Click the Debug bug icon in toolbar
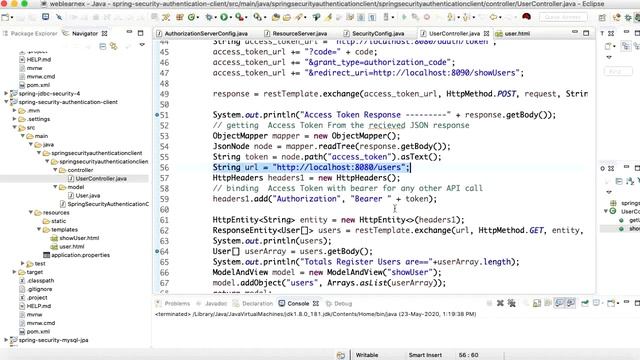Image resolution: width=640 pixels, height=360 pixels. [x=209, y=17]
